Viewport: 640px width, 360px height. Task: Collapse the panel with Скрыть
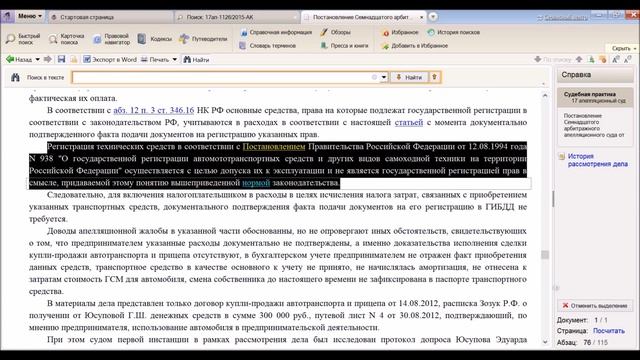[x=623, y=48]
